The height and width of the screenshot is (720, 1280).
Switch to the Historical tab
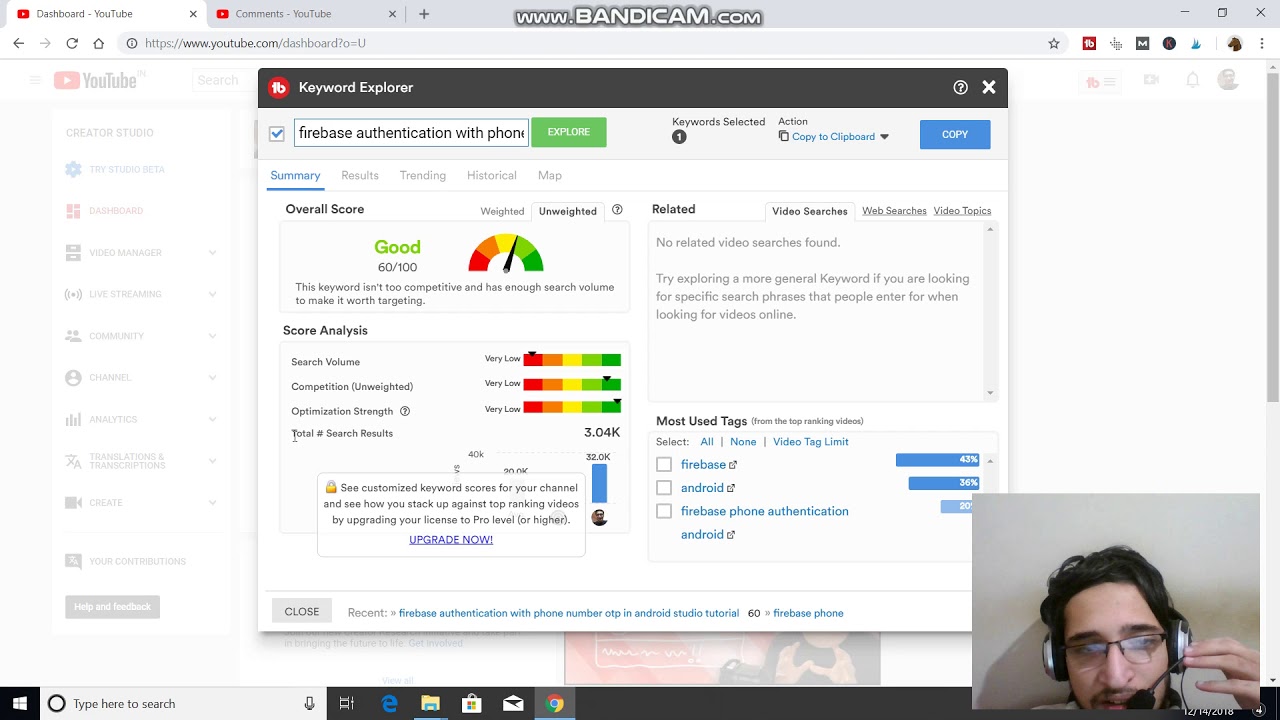pos(492,175)
